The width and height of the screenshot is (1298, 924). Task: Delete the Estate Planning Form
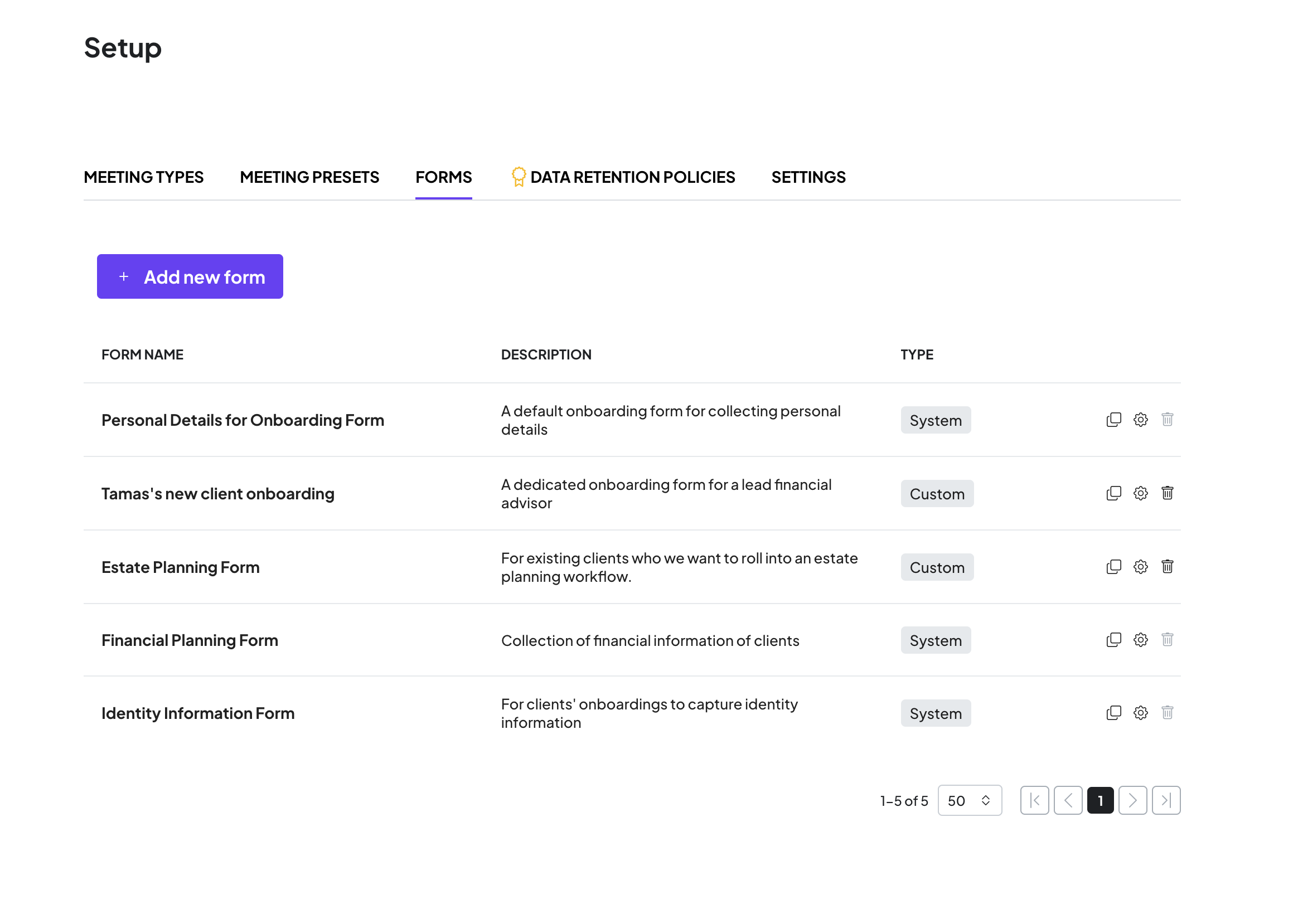1167,567
